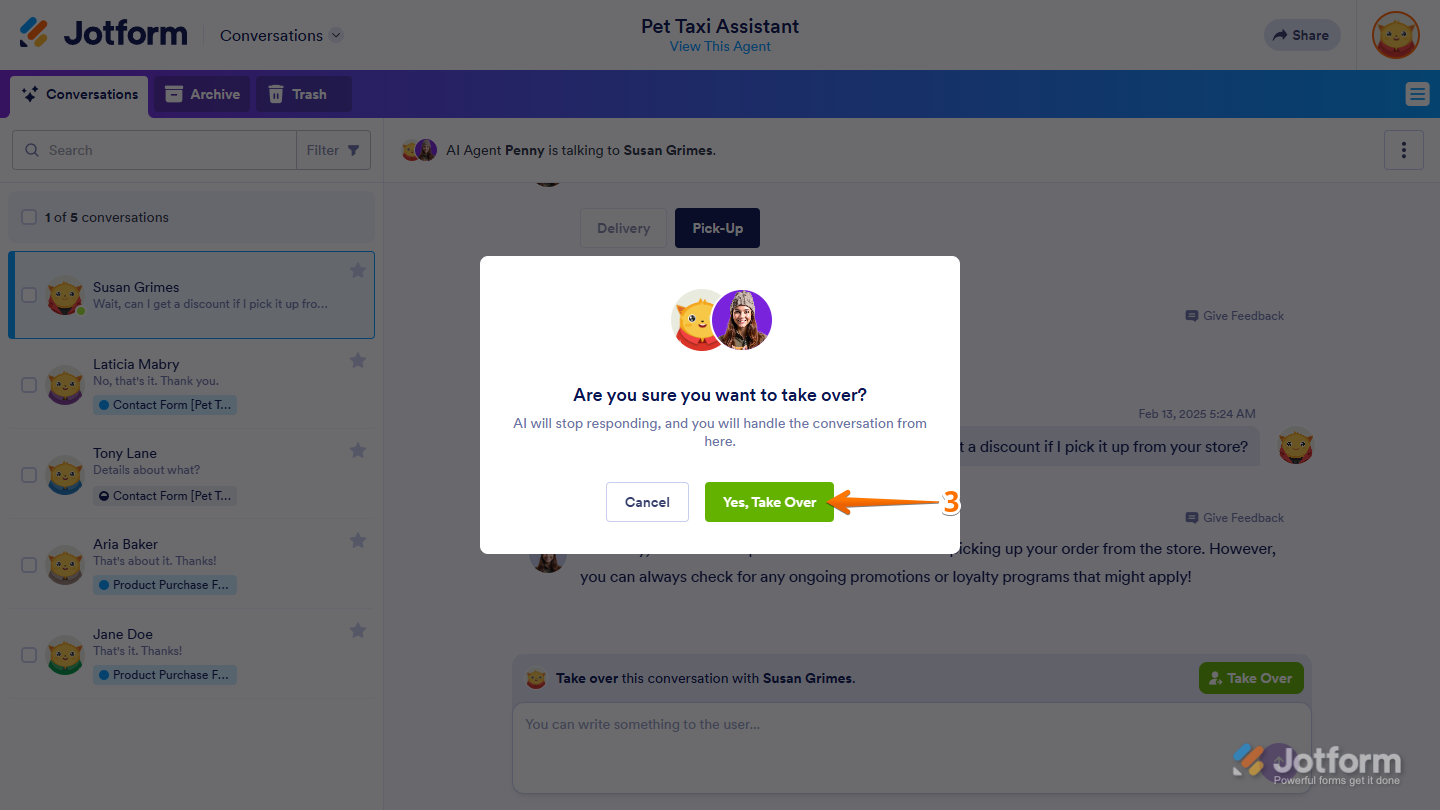Click the Jotform logo in header

[x=104, y=34]
